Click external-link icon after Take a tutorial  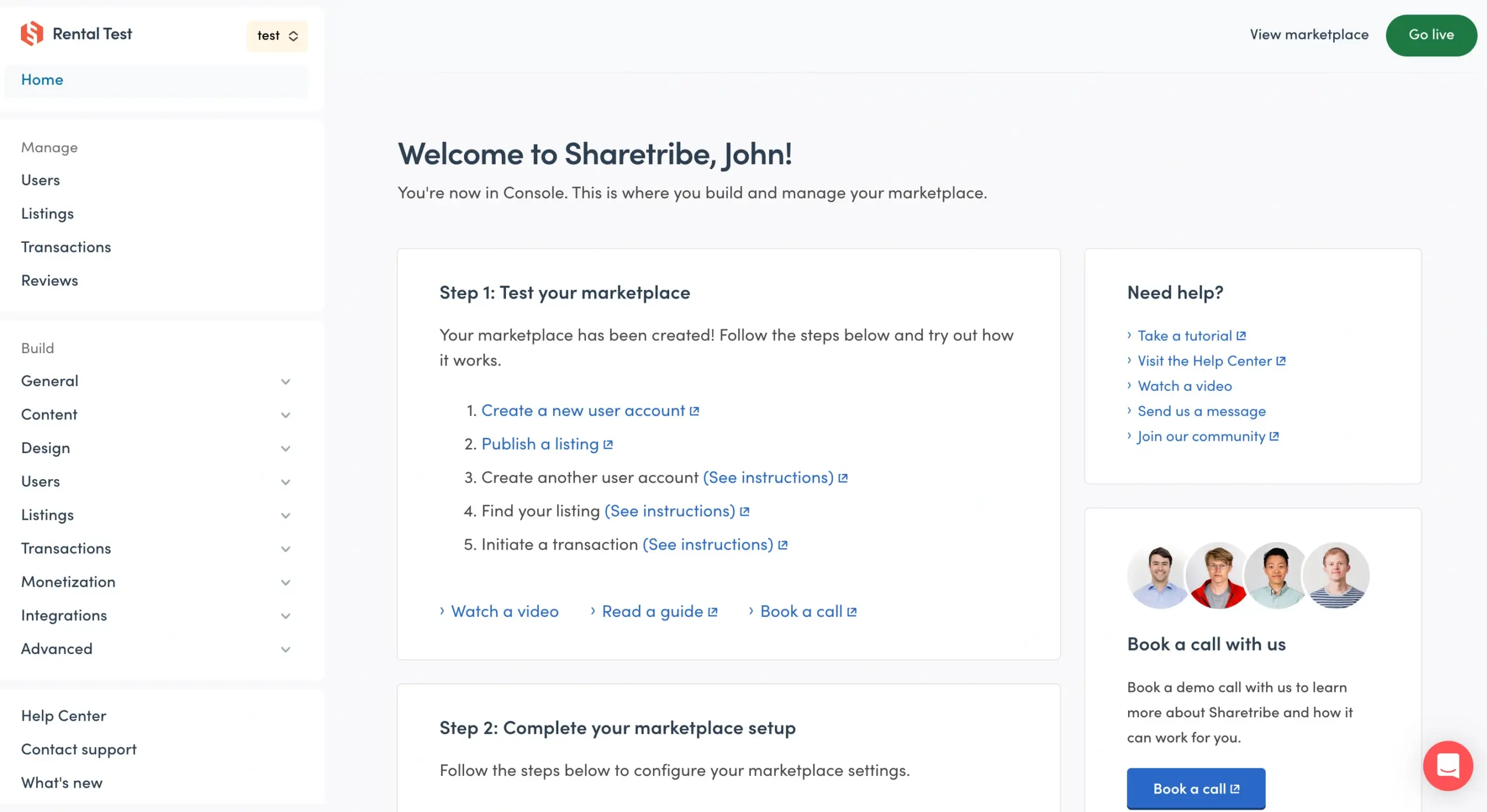tap(1241, 336)
